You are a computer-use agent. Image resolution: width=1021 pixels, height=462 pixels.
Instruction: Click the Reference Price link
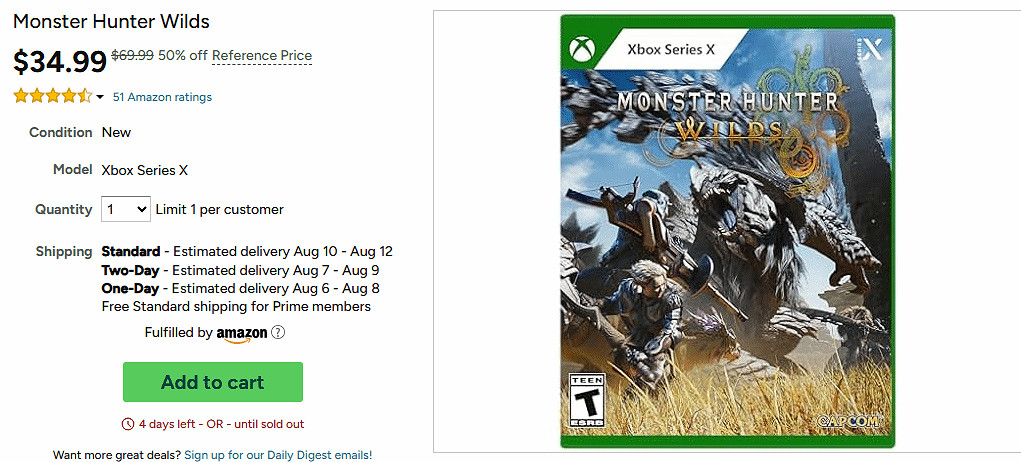point(262,56)
